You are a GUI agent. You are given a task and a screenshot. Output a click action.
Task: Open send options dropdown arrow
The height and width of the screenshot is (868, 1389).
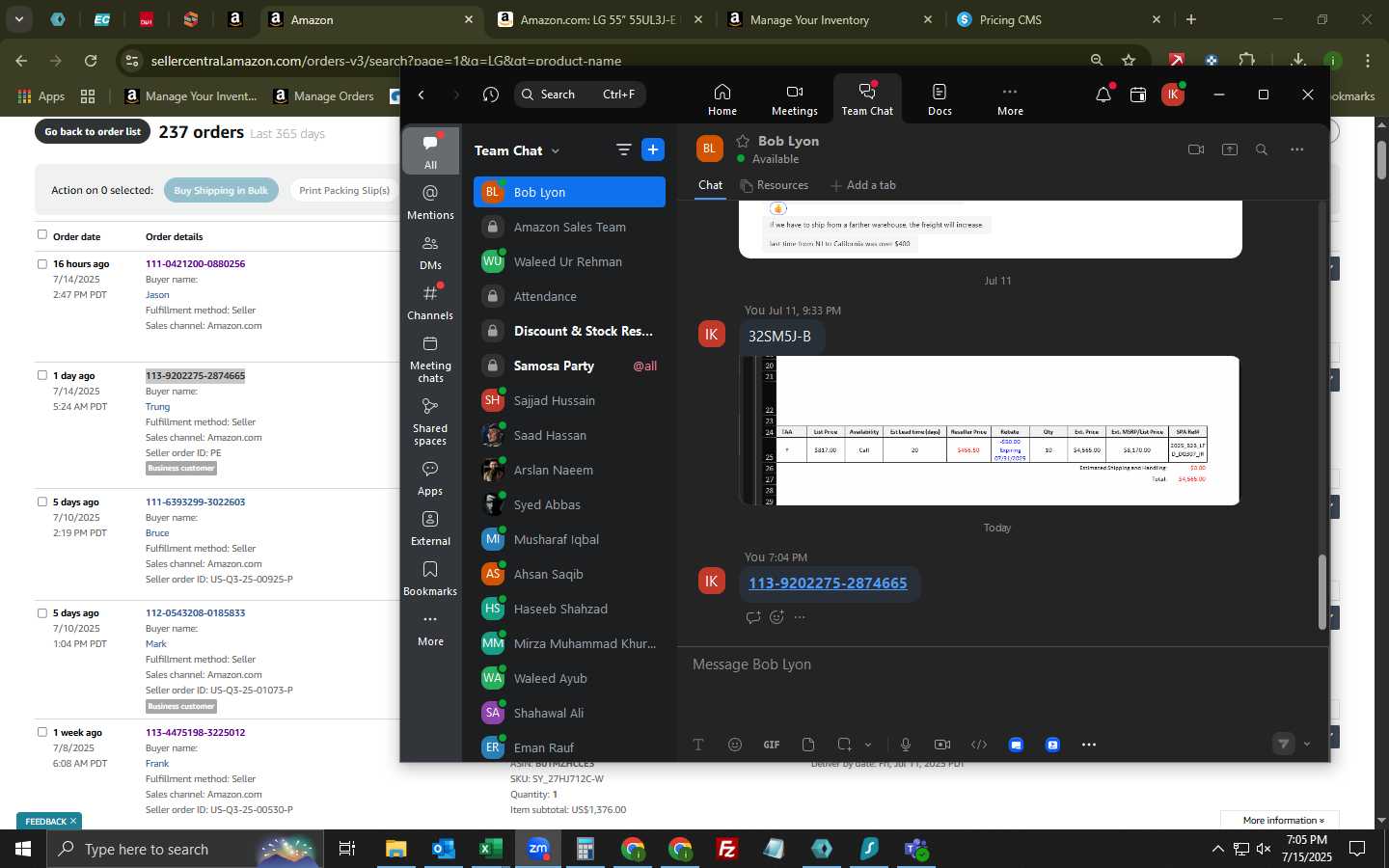point(1307,744)
